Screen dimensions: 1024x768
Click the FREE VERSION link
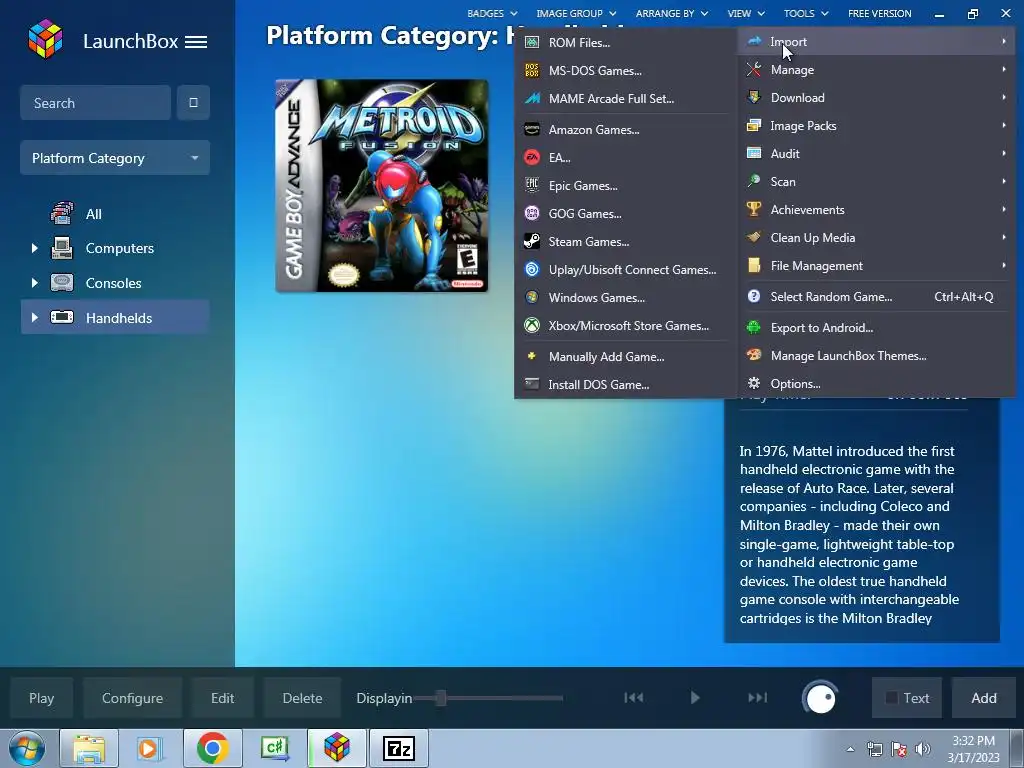tap(879, 13)
